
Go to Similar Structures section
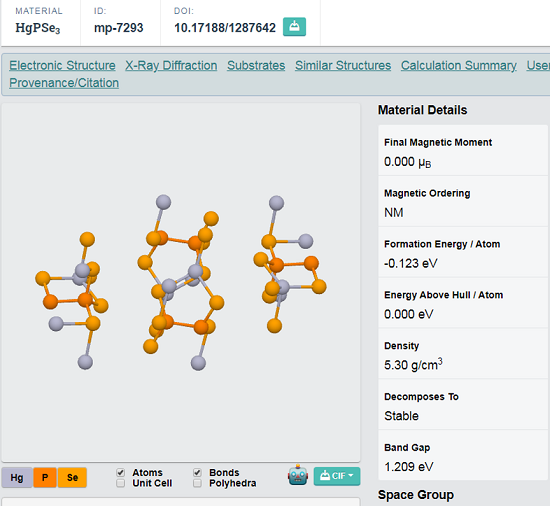(x=343, y=65)
